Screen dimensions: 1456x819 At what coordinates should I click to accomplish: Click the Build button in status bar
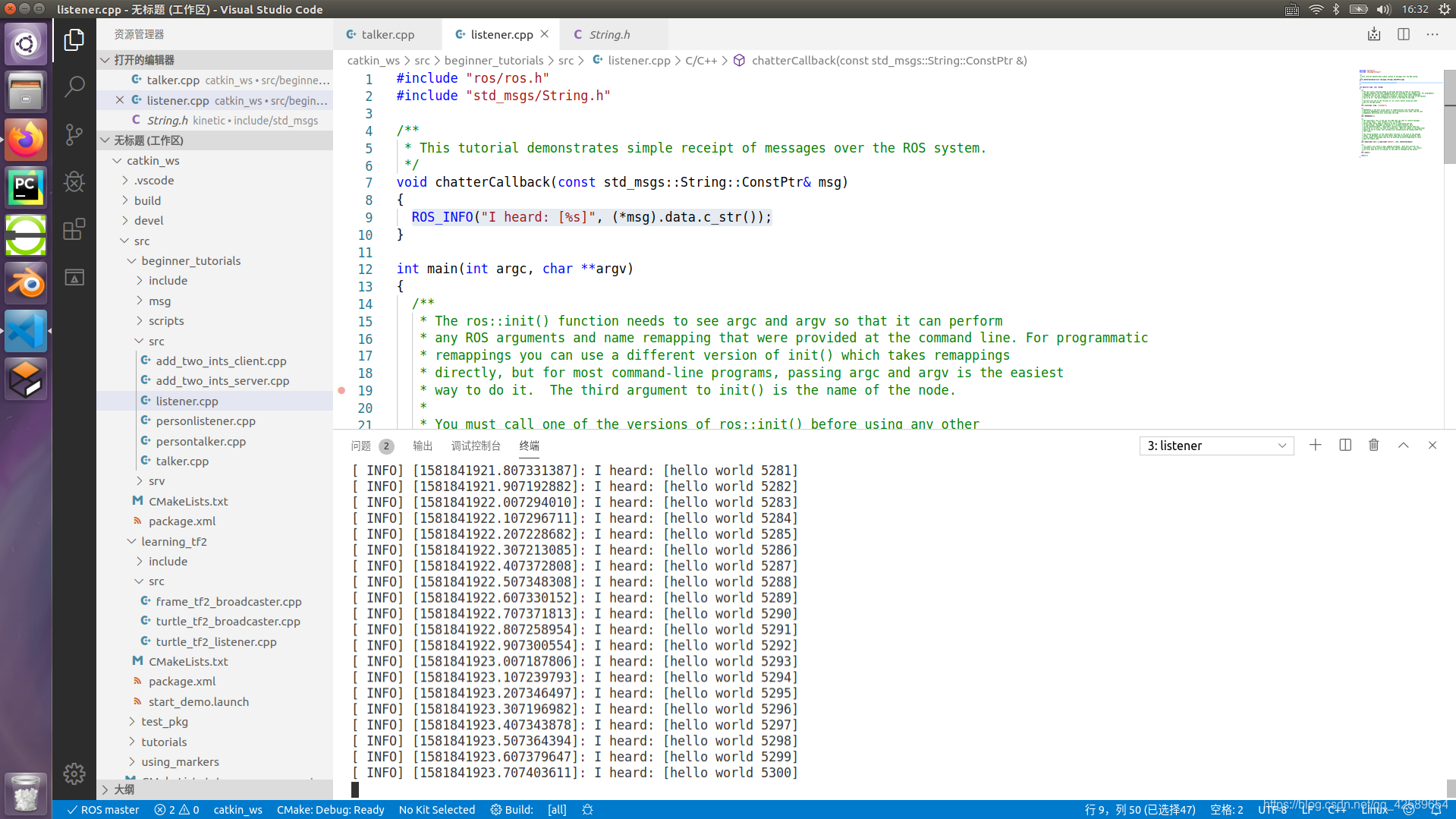(511, 810)
